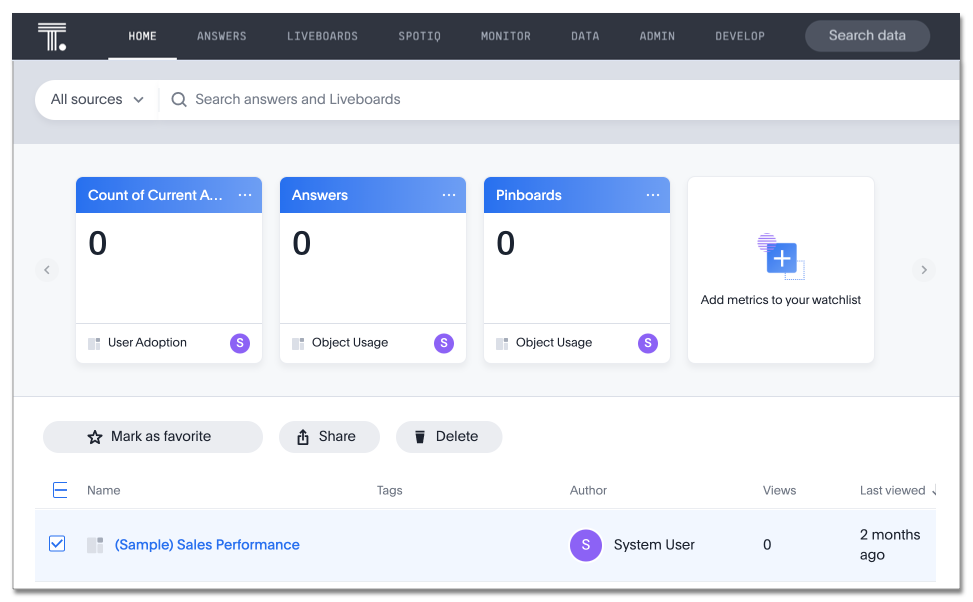973x602 pixels.
Task: Sort by the Last viewed column
Action: 892,490
